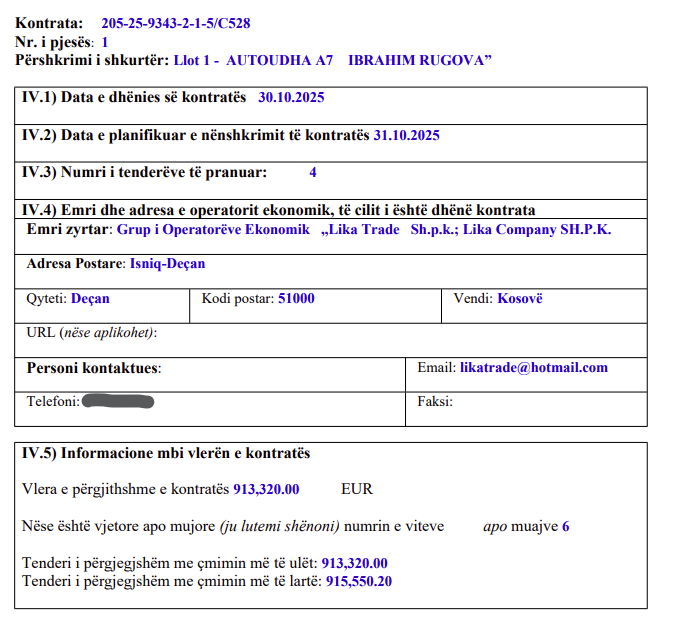Select the highest tender price 915,550.20
Image resolution: width=693 pixels, height=619 pixels.
pyautogui.click(x=357, y=581)
